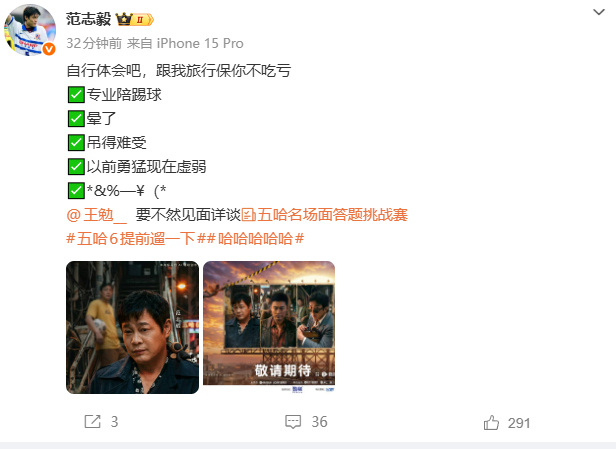The height and width of the screenshot is (449, 616).
Task: Like the post with thumbs-up icon
Action: tap(491, 423)
